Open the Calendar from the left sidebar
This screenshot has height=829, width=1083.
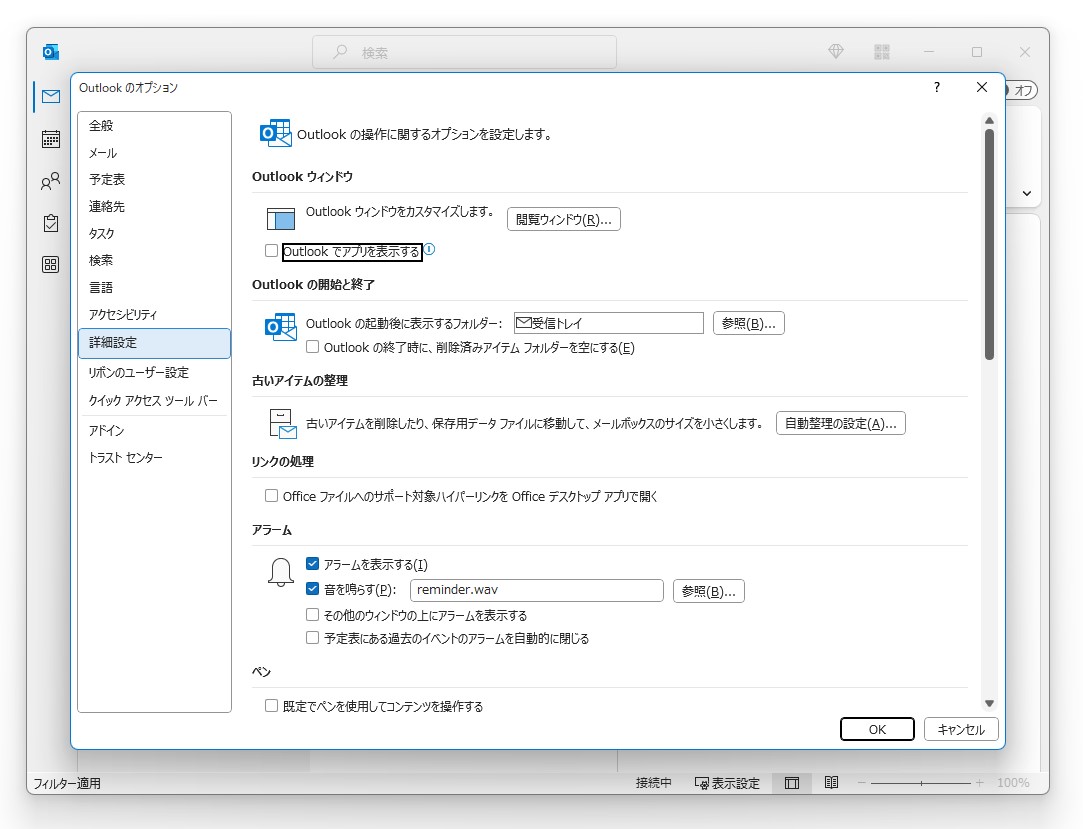click(x=50, y=139)
